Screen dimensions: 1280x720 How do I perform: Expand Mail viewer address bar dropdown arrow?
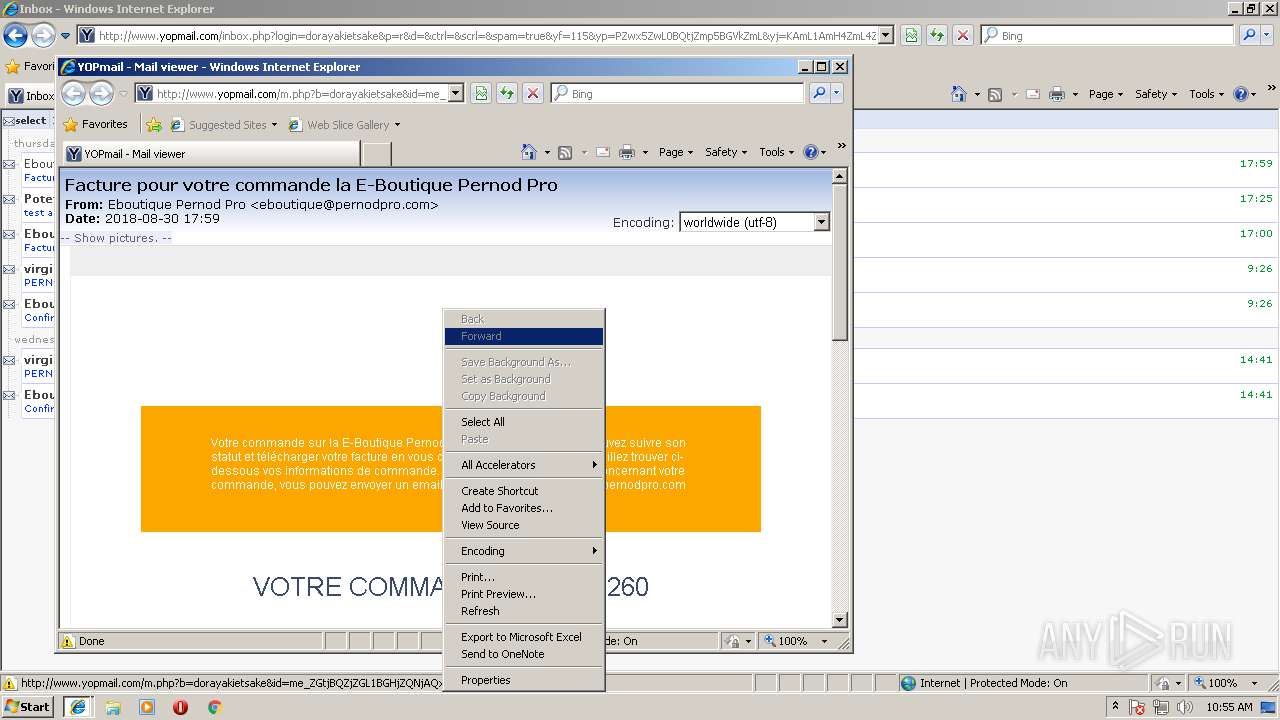coord(456,93)
